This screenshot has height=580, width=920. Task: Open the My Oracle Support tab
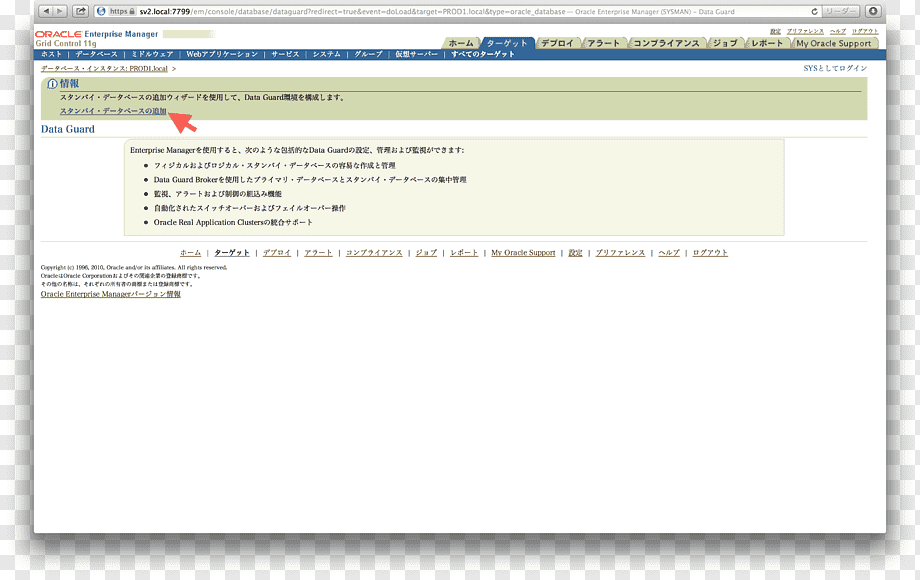coord(834,43)
